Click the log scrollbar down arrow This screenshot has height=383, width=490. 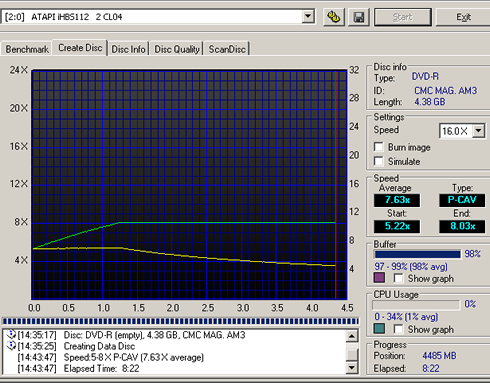point(352,368)
